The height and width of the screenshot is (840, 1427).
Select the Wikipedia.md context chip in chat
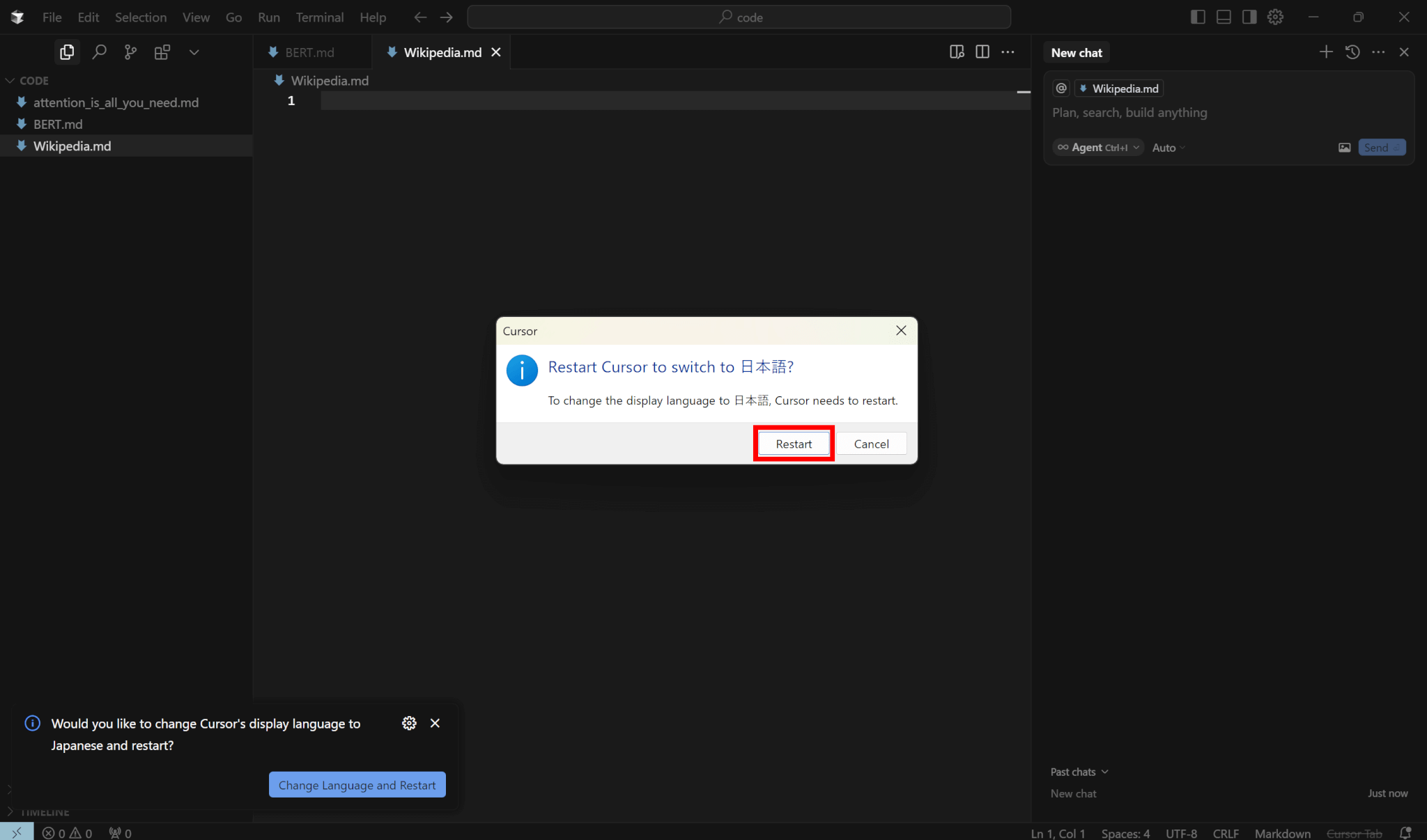[x=1119, y=88]
